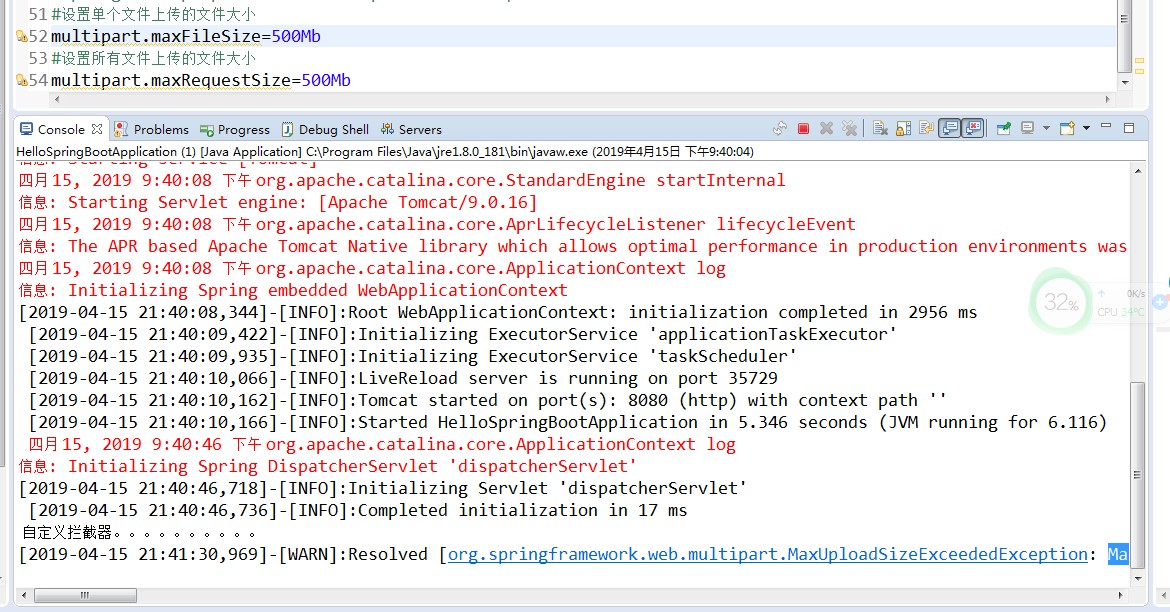Maximize the Console view
The width and height of the screenshot is (1170, 612).
(1128, 129)
